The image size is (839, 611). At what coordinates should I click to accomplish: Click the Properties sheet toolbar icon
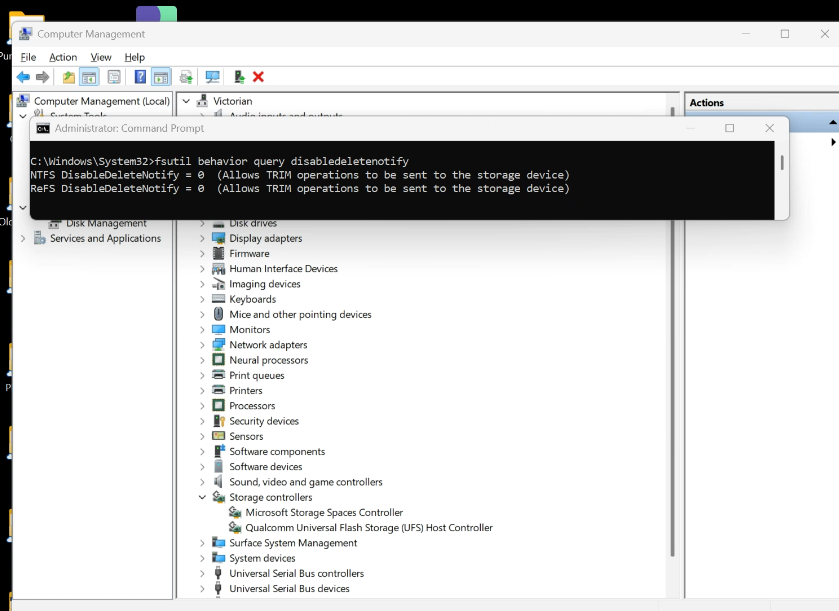(x=114, y=77)
